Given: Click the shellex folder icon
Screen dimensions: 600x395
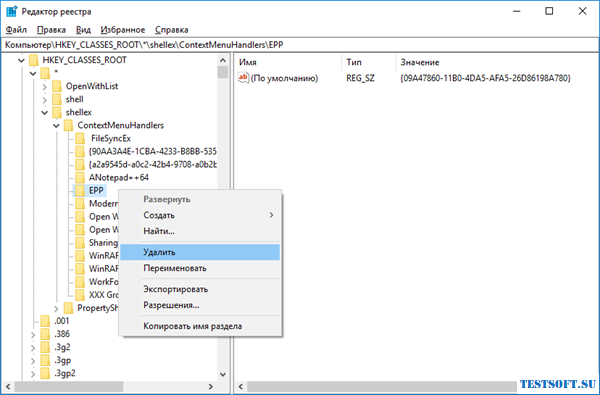Looking at the screenshot, I should pos(57,112).
